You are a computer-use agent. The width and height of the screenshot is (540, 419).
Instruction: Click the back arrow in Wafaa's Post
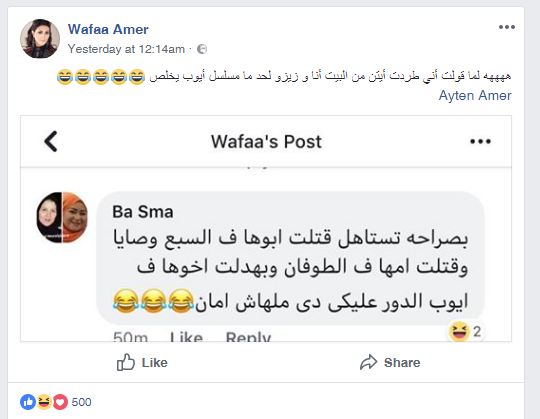pos(51,141)
